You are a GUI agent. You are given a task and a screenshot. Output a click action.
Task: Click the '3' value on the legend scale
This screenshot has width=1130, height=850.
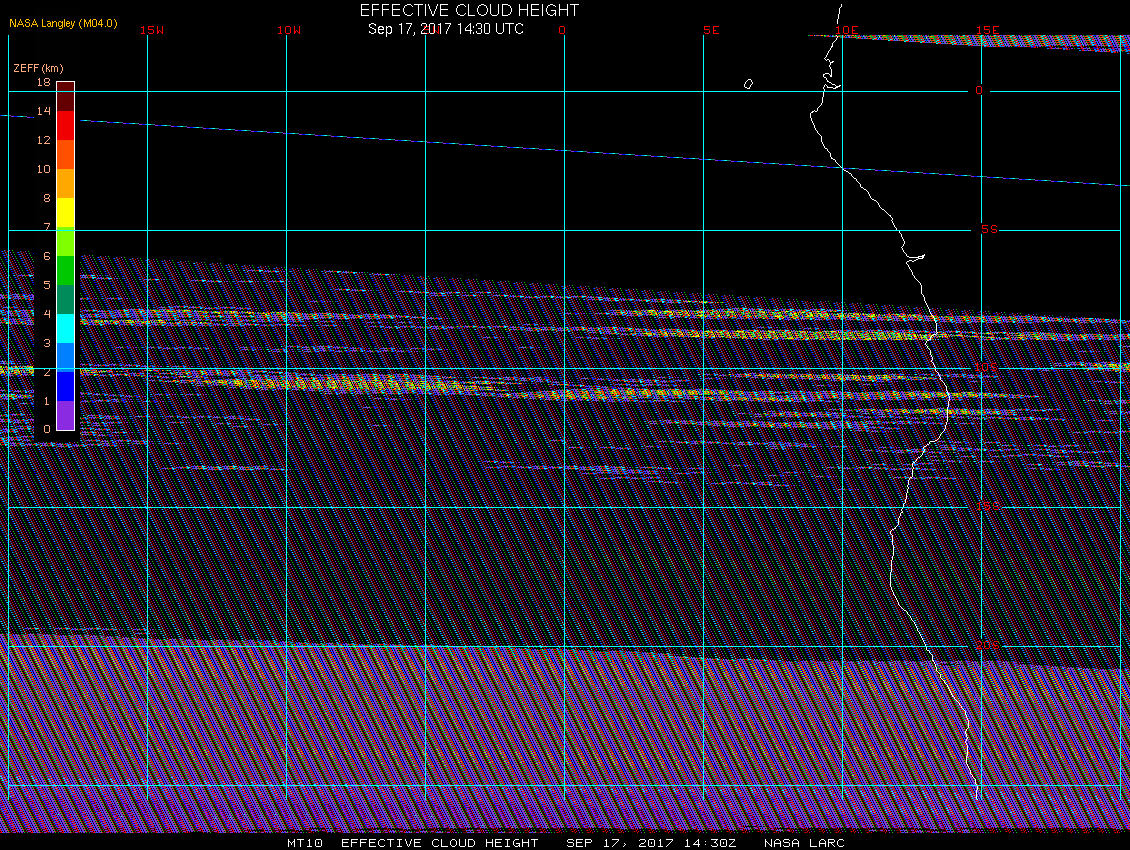point(47,343)
